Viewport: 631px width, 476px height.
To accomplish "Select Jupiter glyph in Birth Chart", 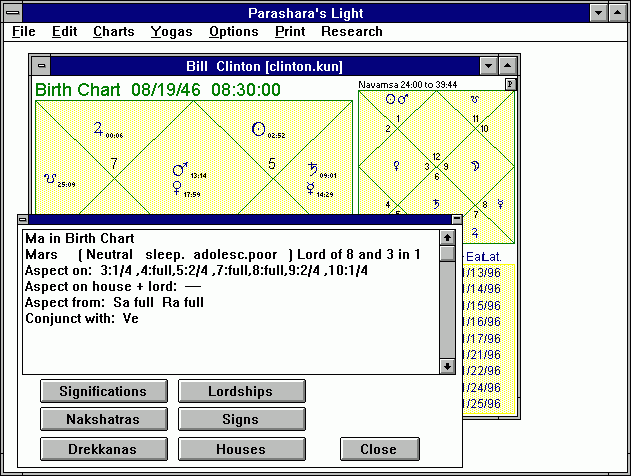I will pyautogui.click(x=98, y=129).
